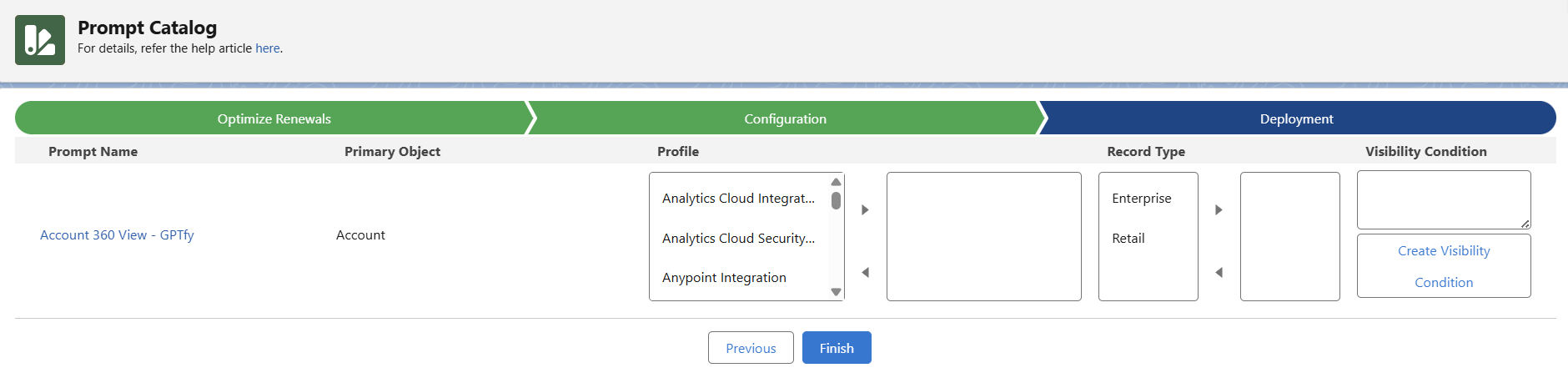This screenshot has width=1568, height=388.
Task: Go to Optimize Renewals step
Action: [274, 118]
